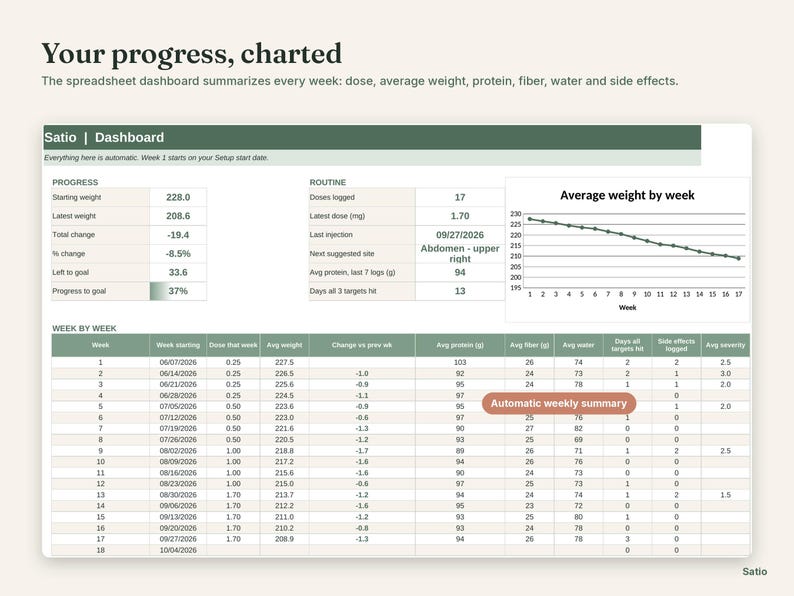This screenshot has width=794, height=596.
Task: Click the avg water cell 69
Action: (x=578, y=440)
